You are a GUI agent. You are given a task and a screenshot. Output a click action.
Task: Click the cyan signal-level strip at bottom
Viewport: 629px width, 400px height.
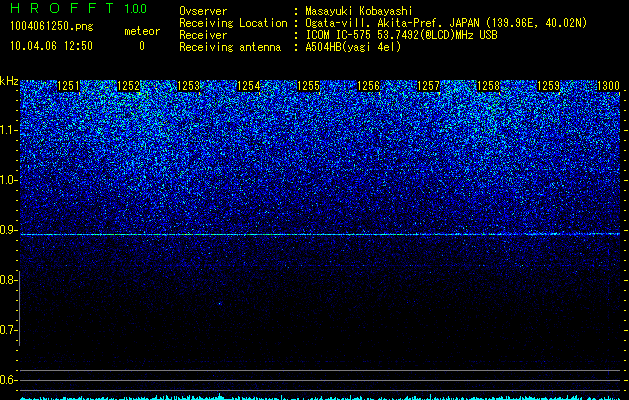coord(320,397)
